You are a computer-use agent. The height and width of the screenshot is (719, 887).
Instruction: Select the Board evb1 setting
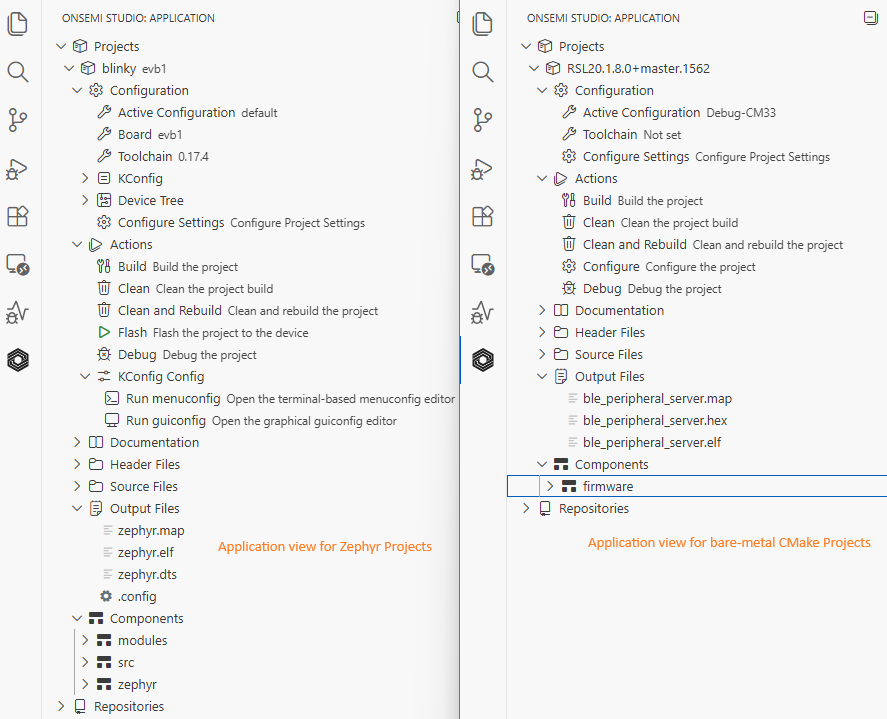pos(149,134)
